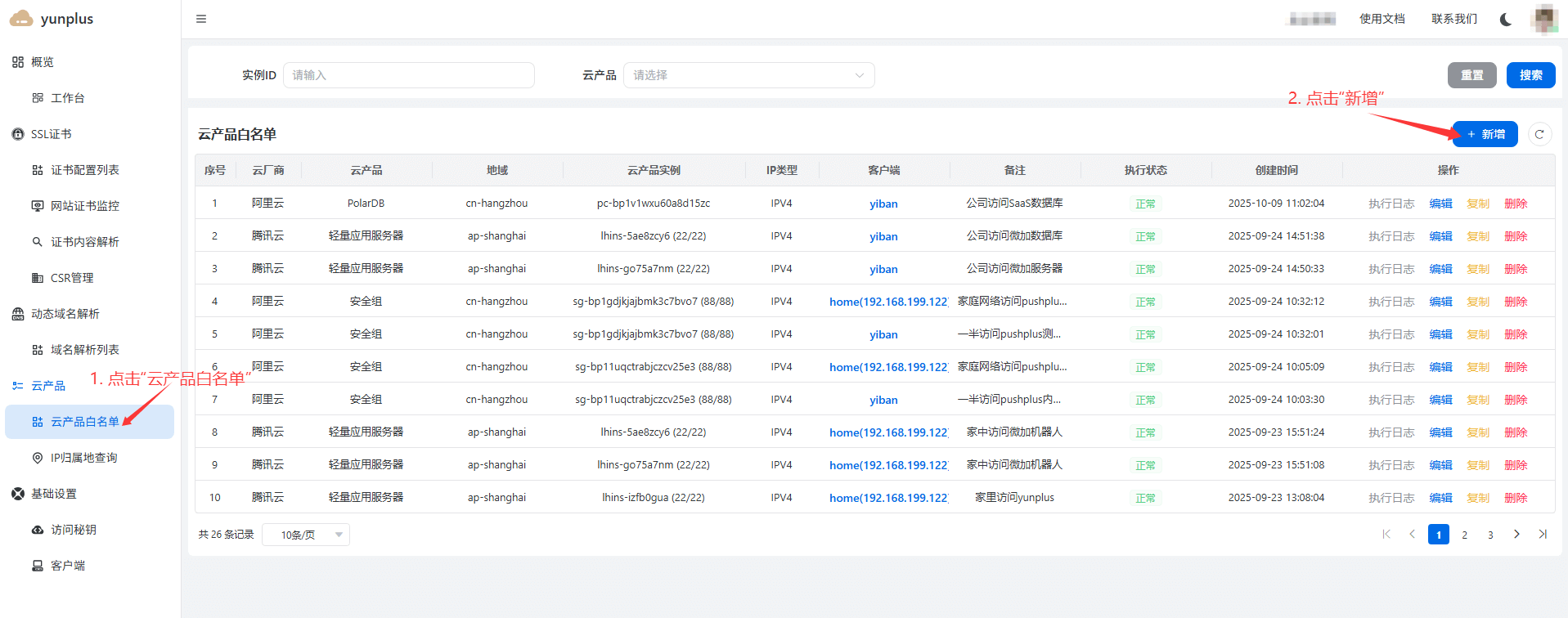Viewport: 1568px width, 618px height.
Task: Open 证书配置列表 in sidebar
Action: coord(84,170)
